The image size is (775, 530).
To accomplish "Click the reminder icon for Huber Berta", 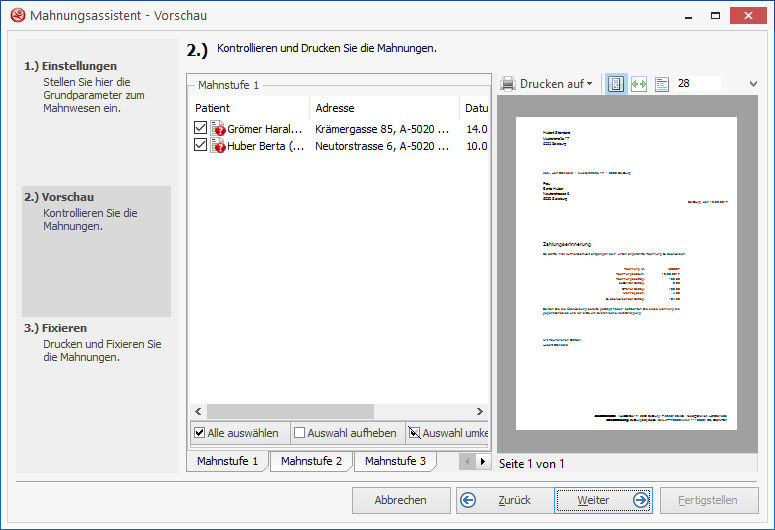I will coord(218,146).
